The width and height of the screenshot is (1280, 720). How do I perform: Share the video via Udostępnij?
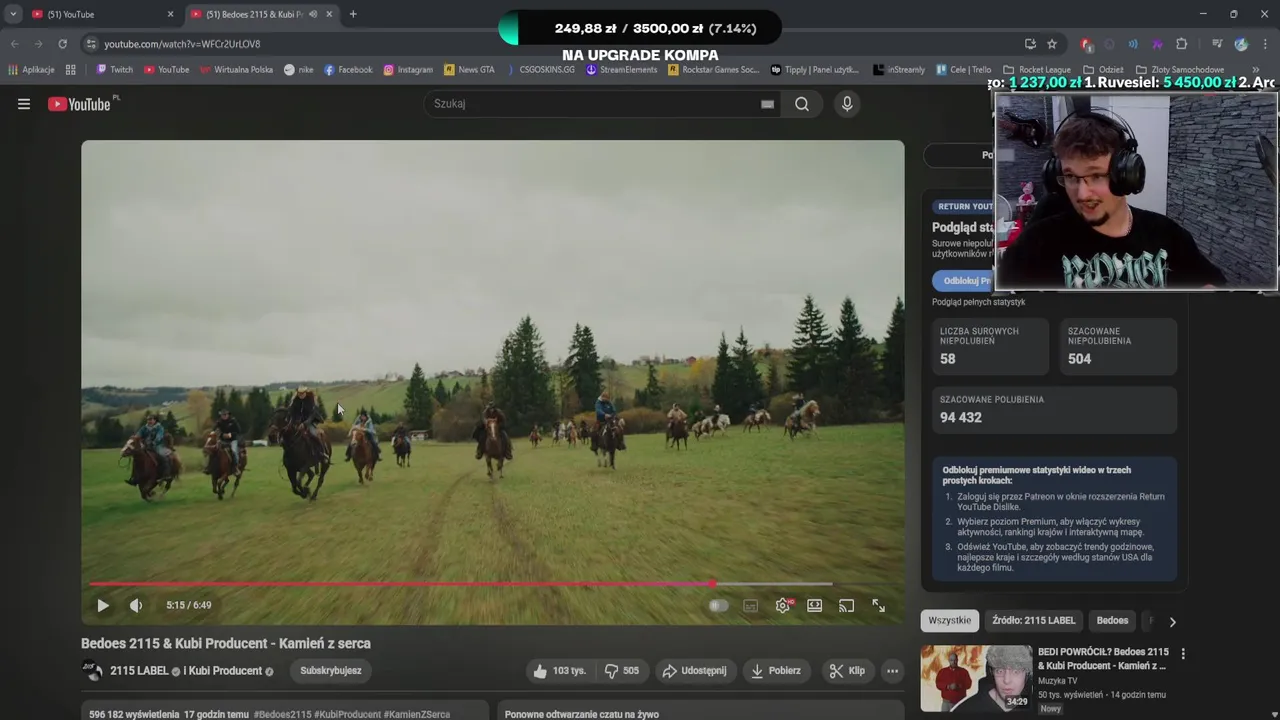click(x=694, y=671)
